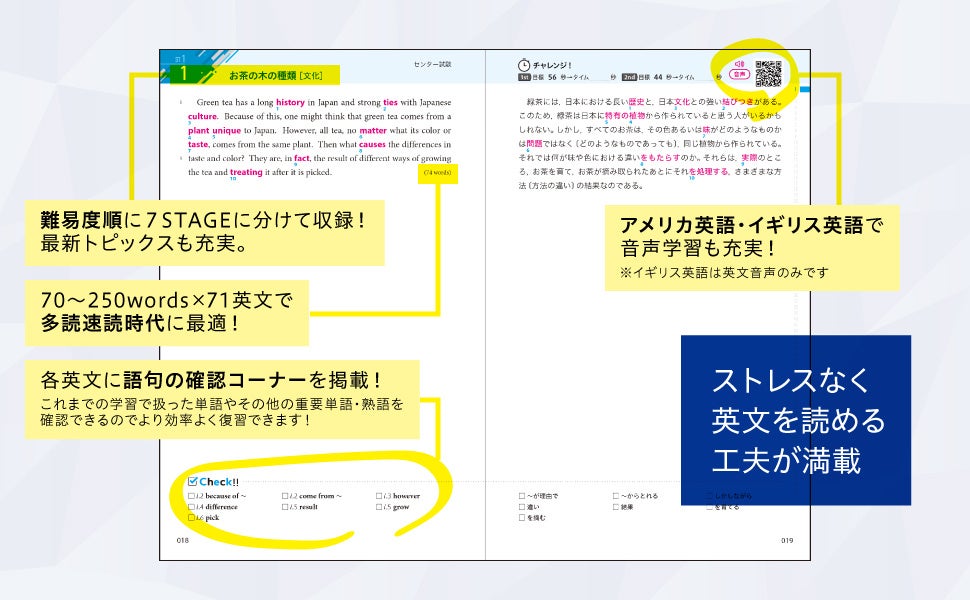
Task: Tick the 'because of ~' checkbox
Action: pyautogui.click(x=191, y=496)
